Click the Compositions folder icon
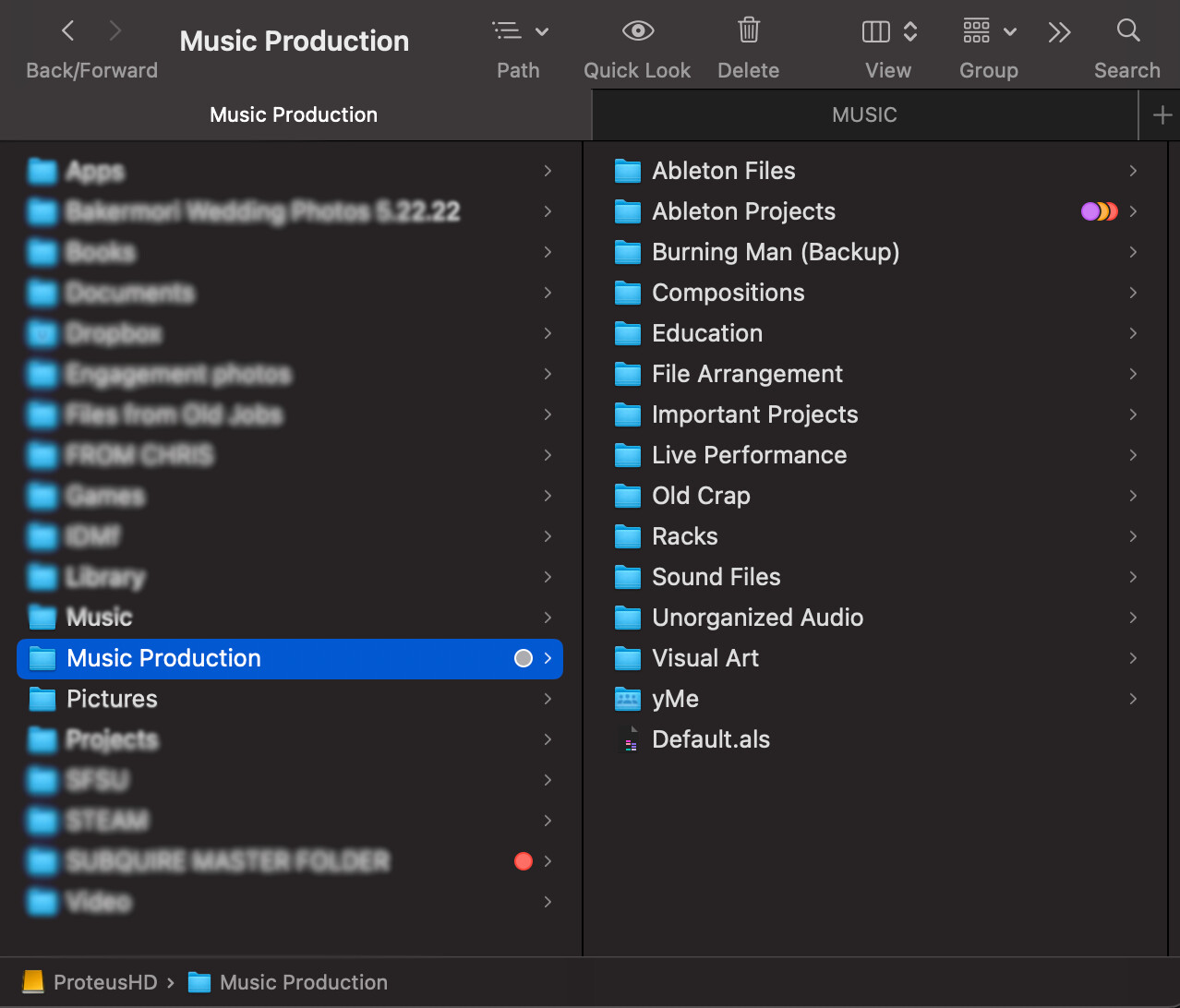Viewport: 1180px width, 1008px height. 628,293
